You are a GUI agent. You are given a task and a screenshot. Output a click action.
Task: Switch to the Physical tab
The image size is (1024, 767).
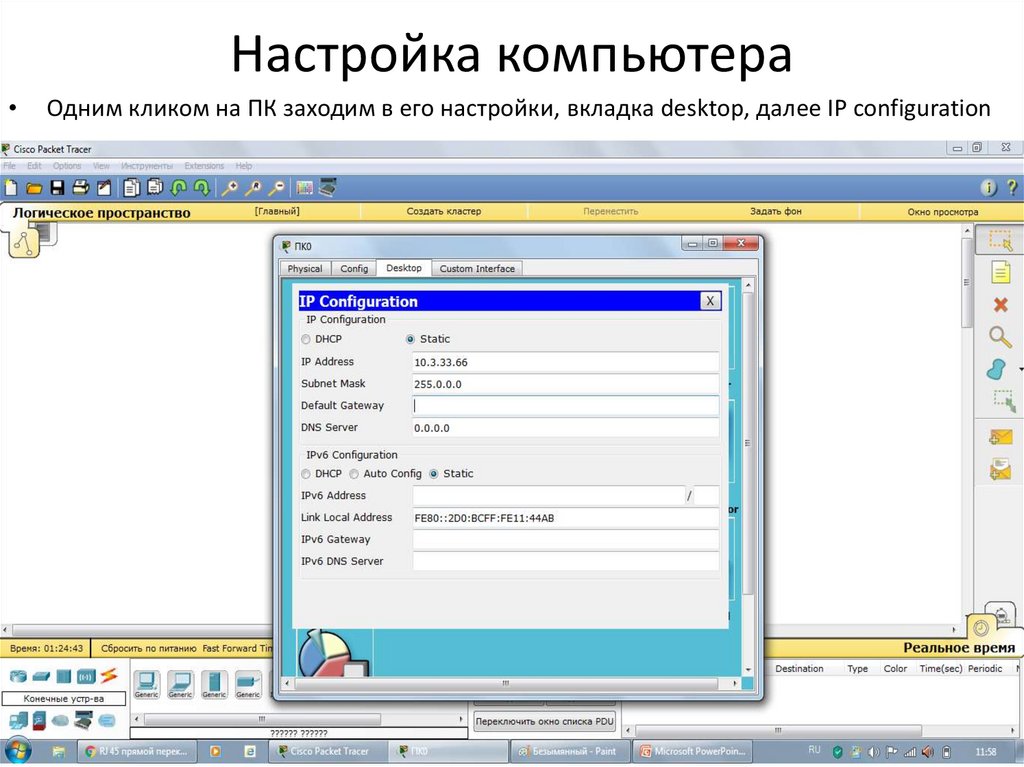pyautogui.click(x=304, y=269)
